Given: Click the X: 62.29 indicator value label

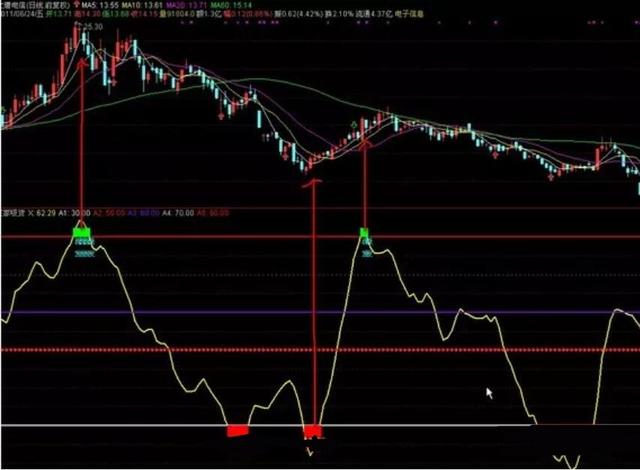Looking at the screenshot, I should point(42,213).
